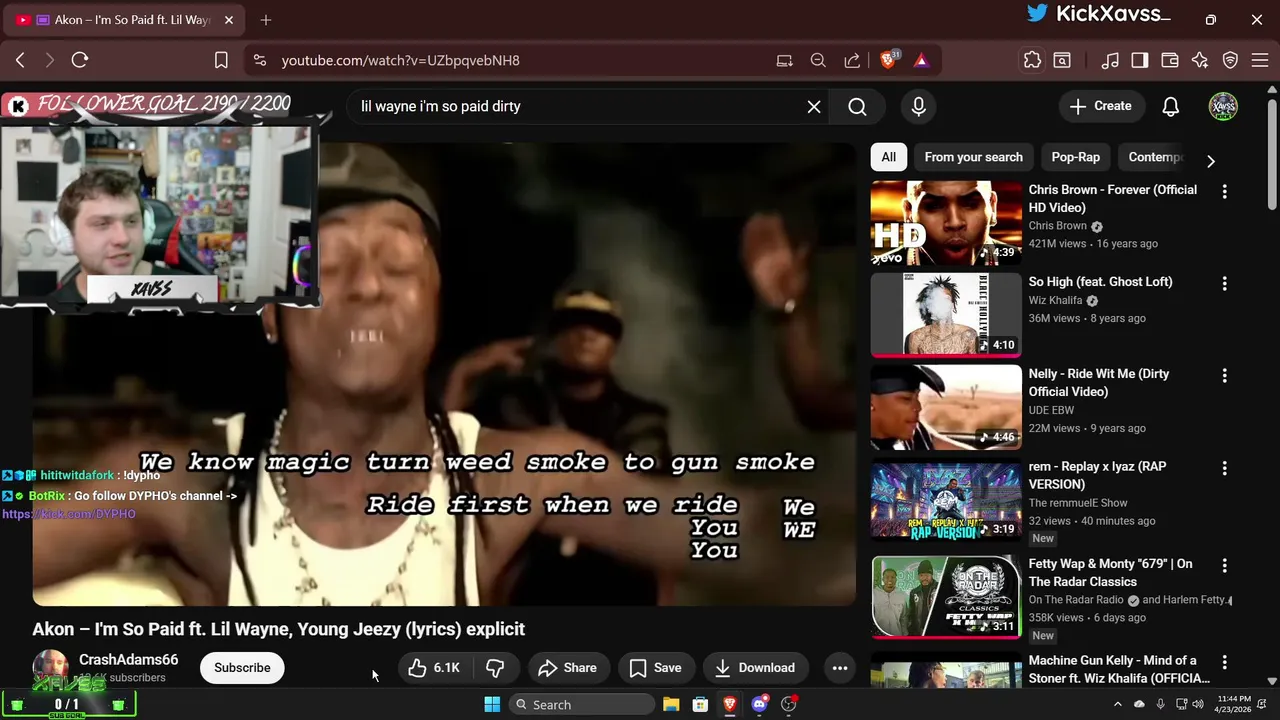The width and height of the screenshot is (1280, 720).
Task: Open the browser extensions puzzle icon
Action: pyautogui.click(x=1032, y=60)
